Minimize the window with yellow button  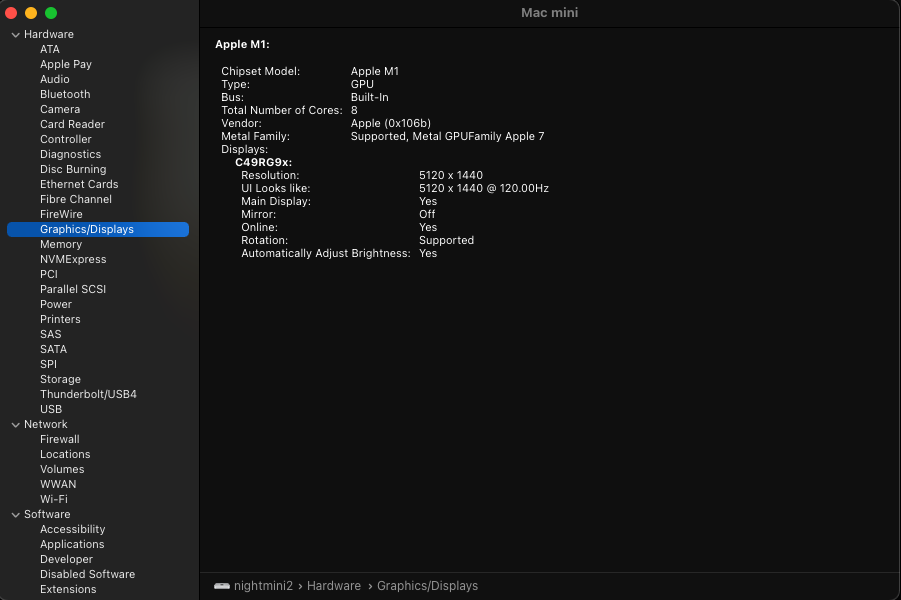[31, 13]
